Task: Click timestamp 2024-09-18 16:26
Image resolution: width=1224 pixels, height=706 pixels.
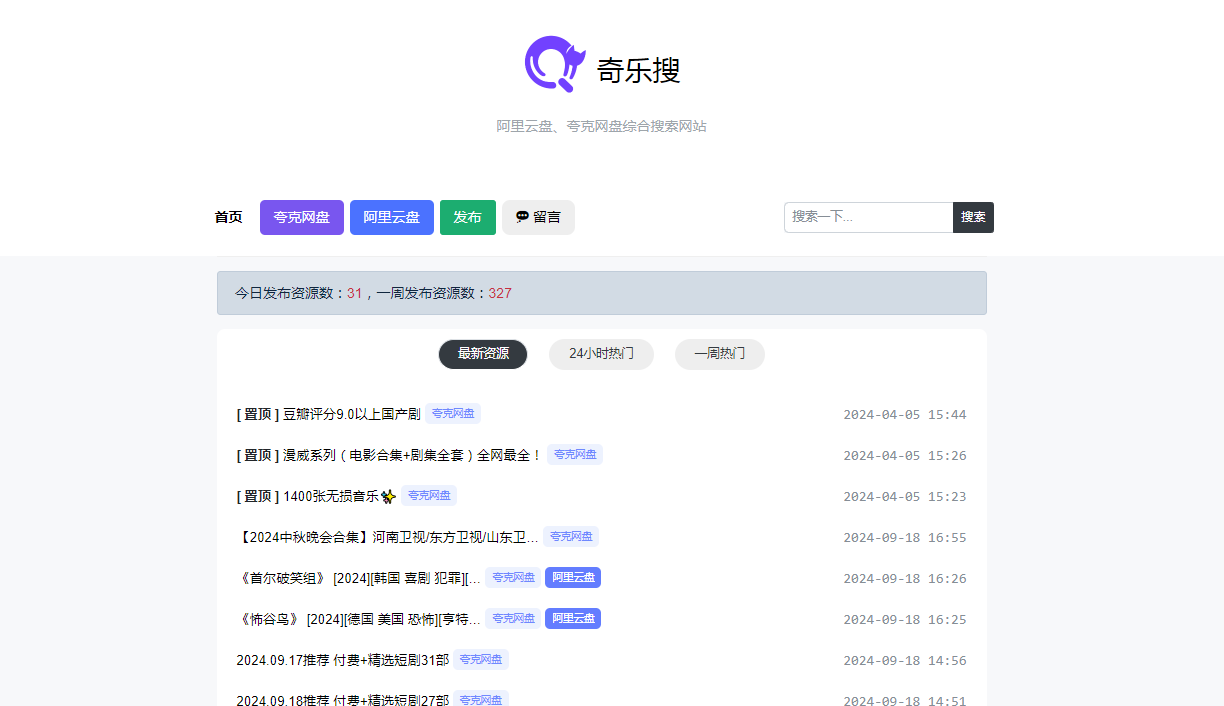Action: [905, 579]
